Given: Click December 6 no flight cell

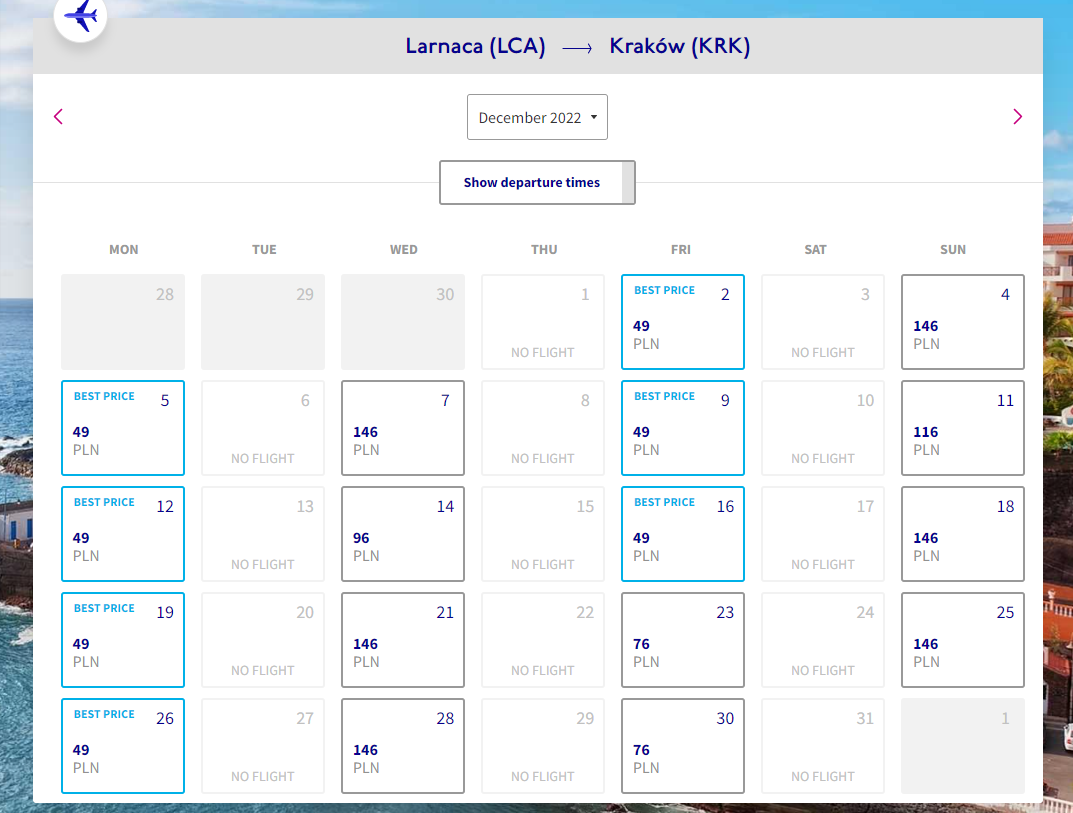Looking at the screenshot, I should coord(263,428).
